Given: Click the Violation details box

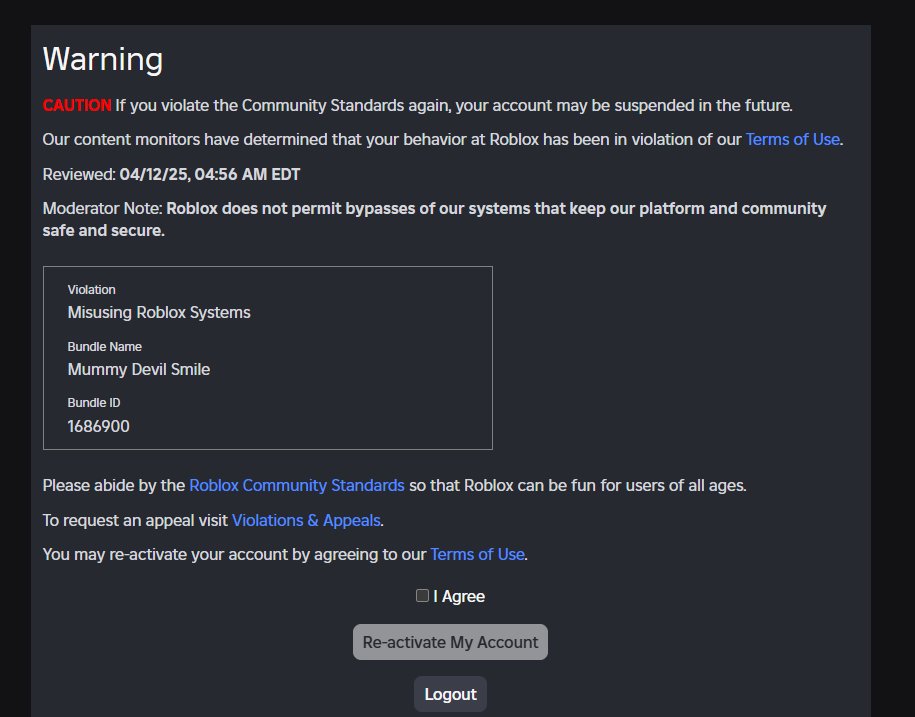Looking at the screenshot, I should click(267, 357).
